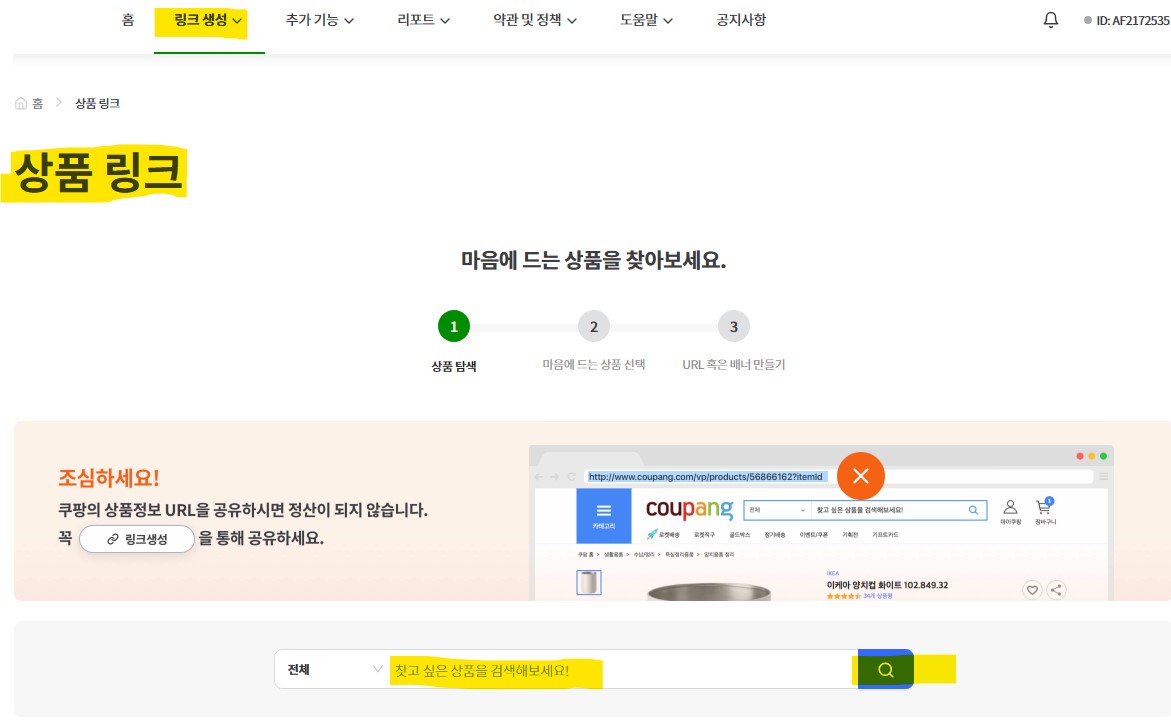
Task: Click 홈 in top navigation
Action: pos(128,20)
